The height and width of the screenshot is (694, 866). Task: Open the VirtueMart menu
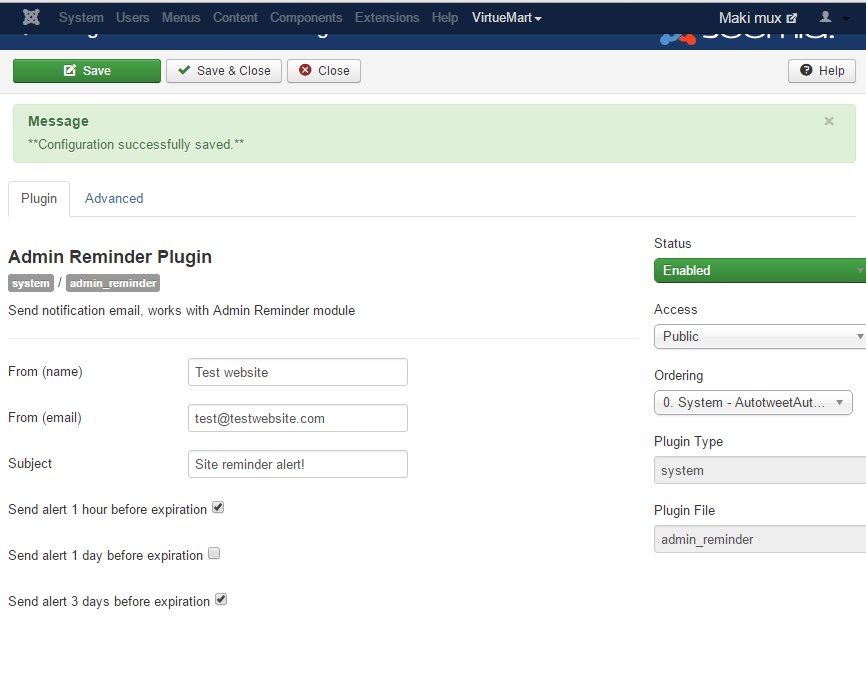coord(506,18)
